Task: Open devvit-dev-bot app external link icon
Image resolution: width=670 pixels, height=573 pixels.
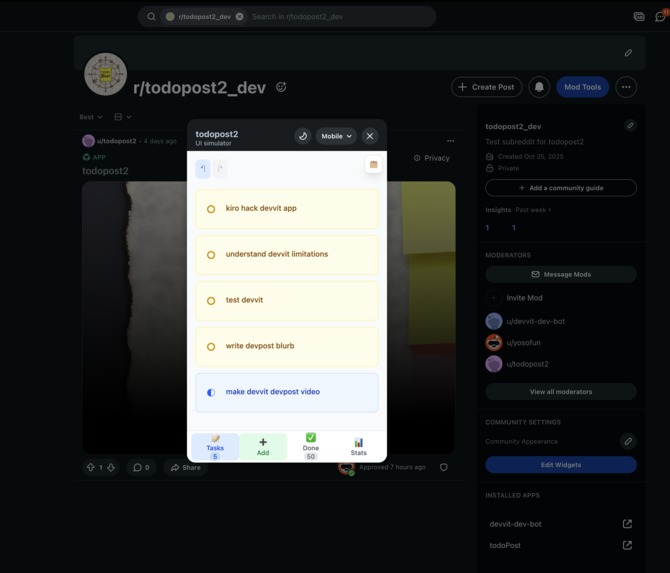Action: [x=627, y=524]
